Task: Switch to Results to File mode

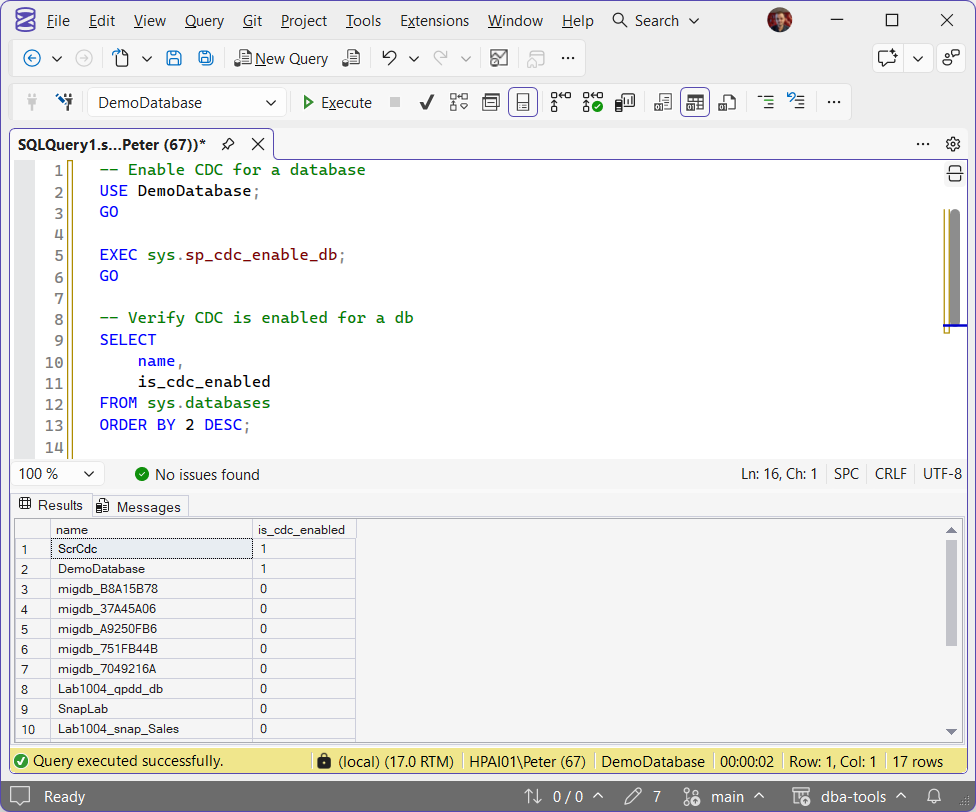Action: (727, 102)
